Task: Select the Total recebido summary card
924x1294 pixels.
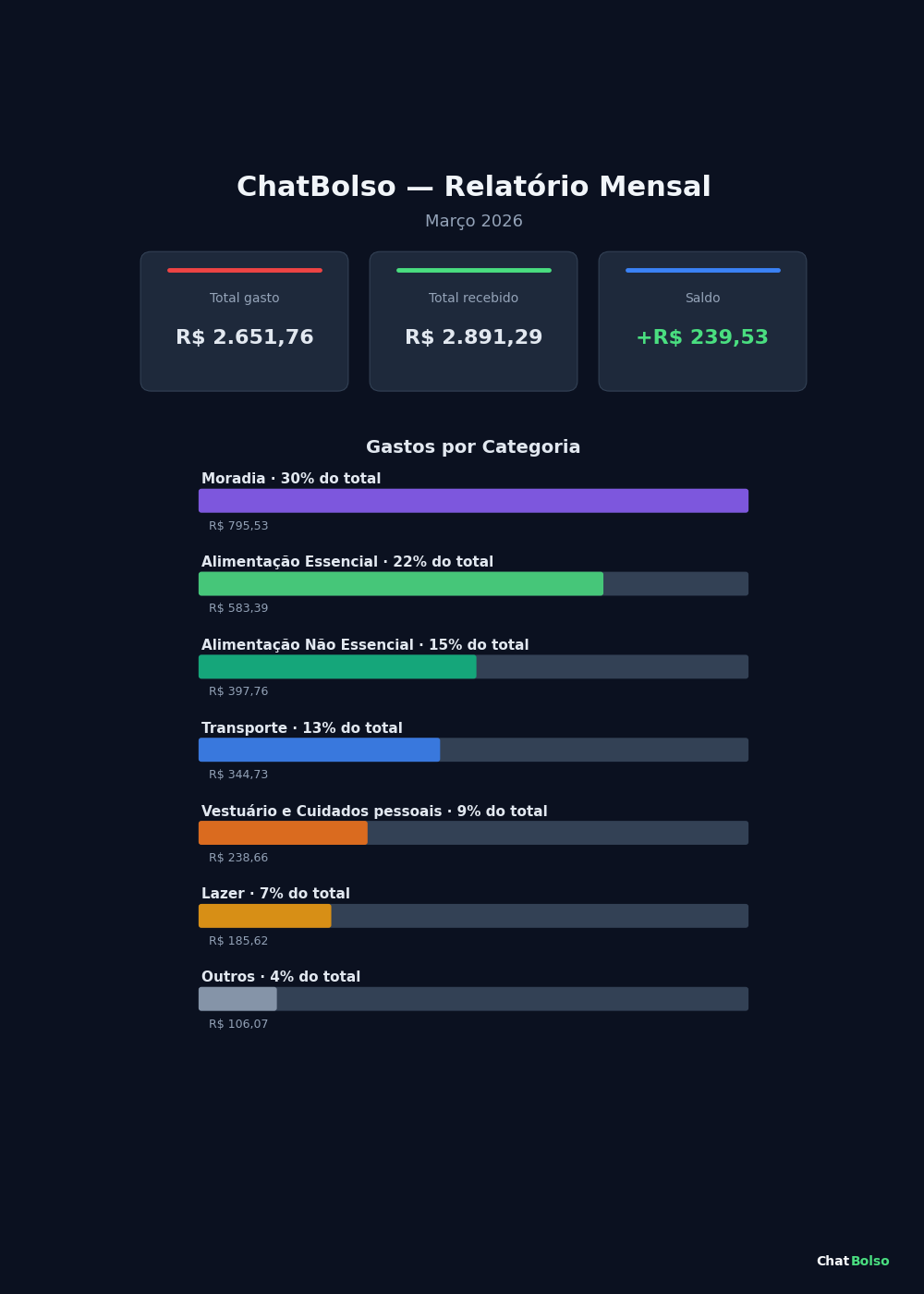Action: pos(473,322)
